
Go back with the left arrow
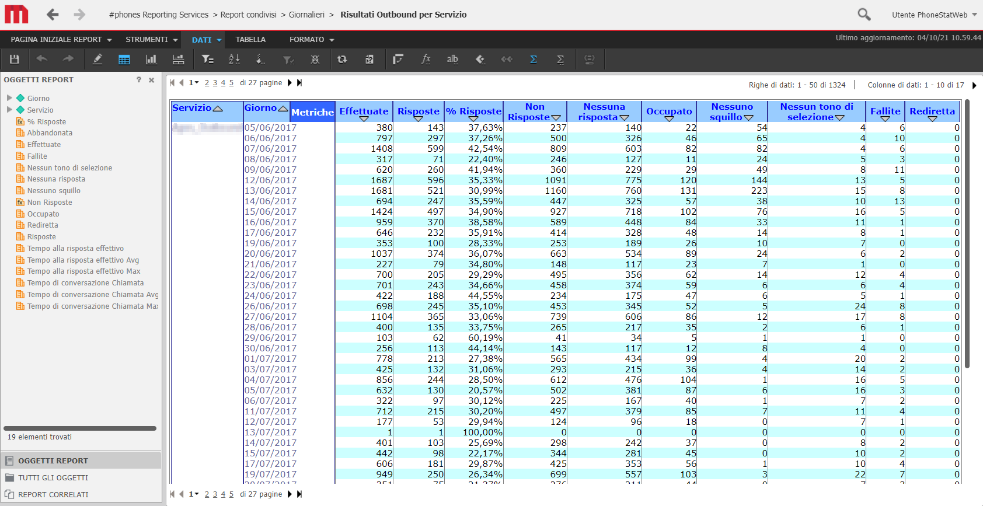(53, 14)
